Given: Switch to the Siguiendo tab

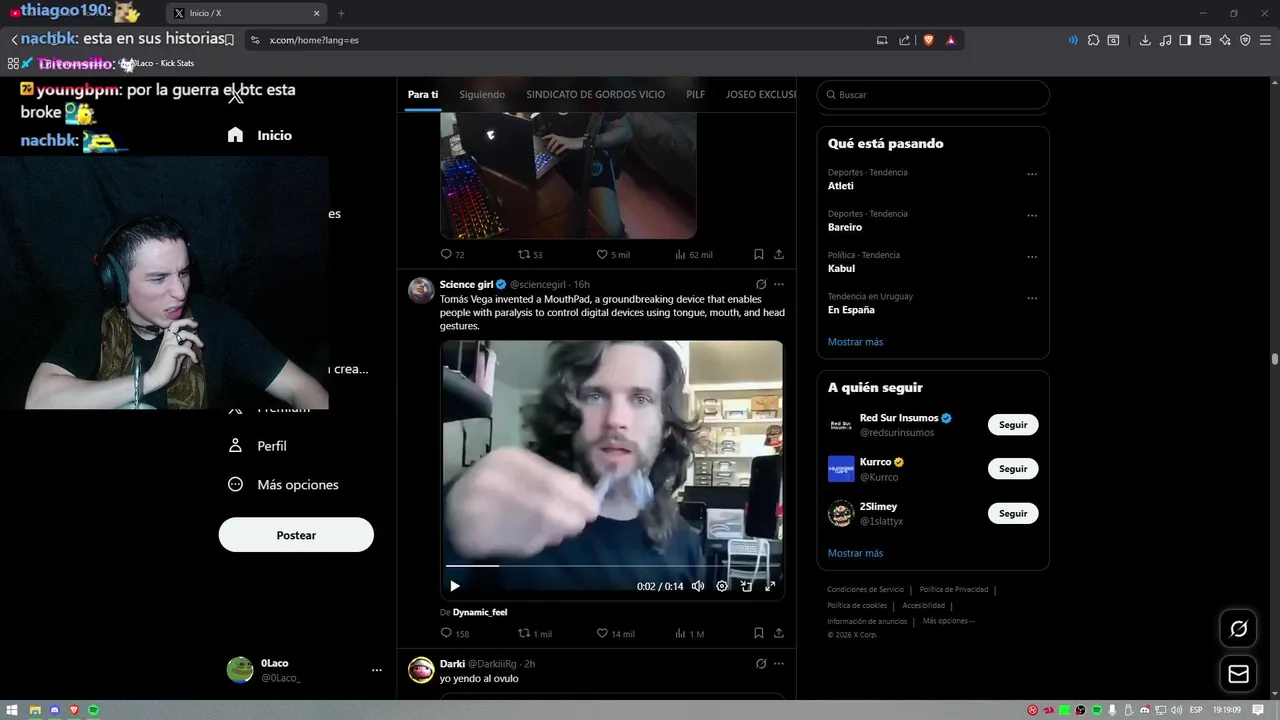Looking at the screenshot, I should (482, 94).
